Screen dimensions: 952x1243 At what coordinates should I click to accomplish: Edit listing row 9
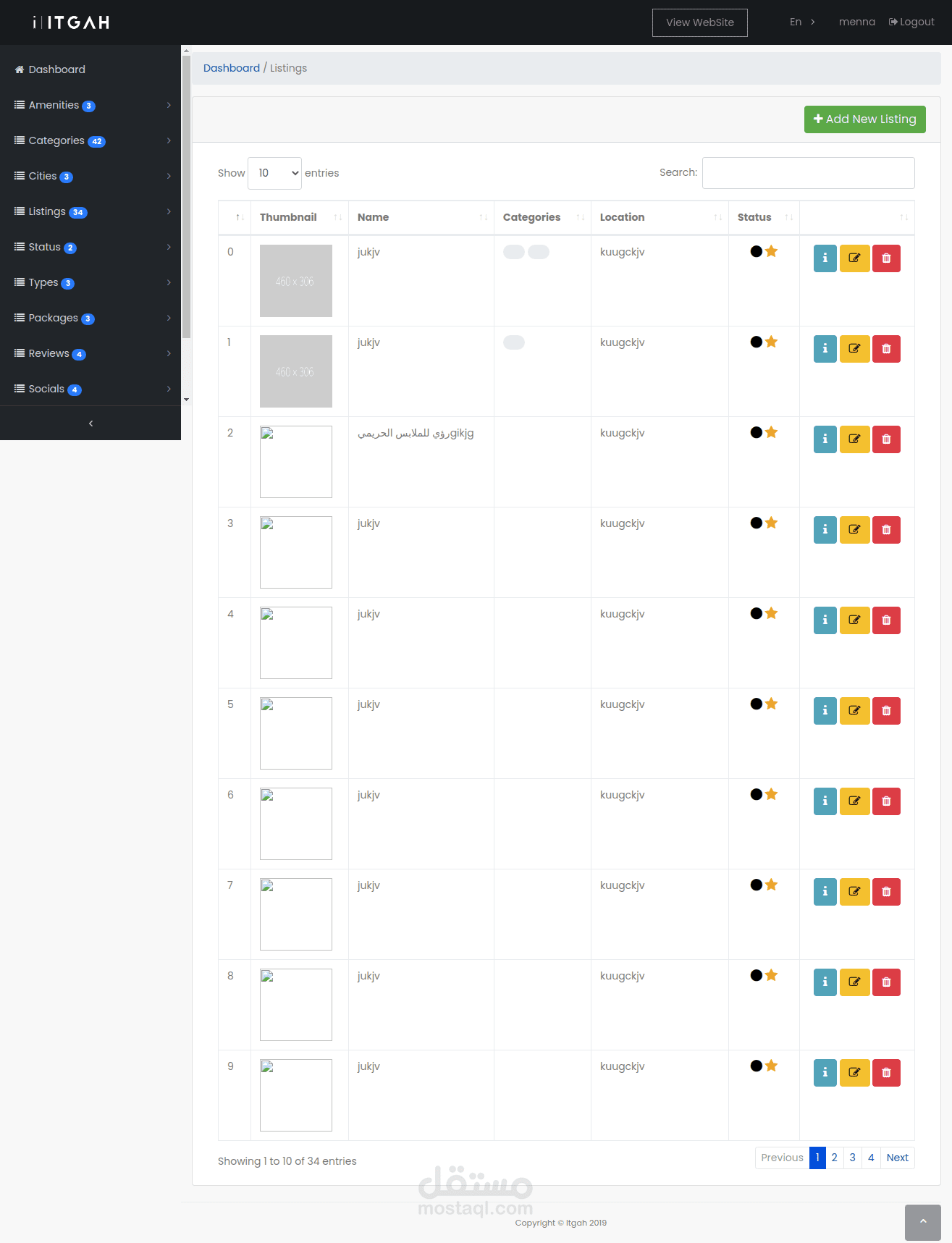click(854, 1073)
